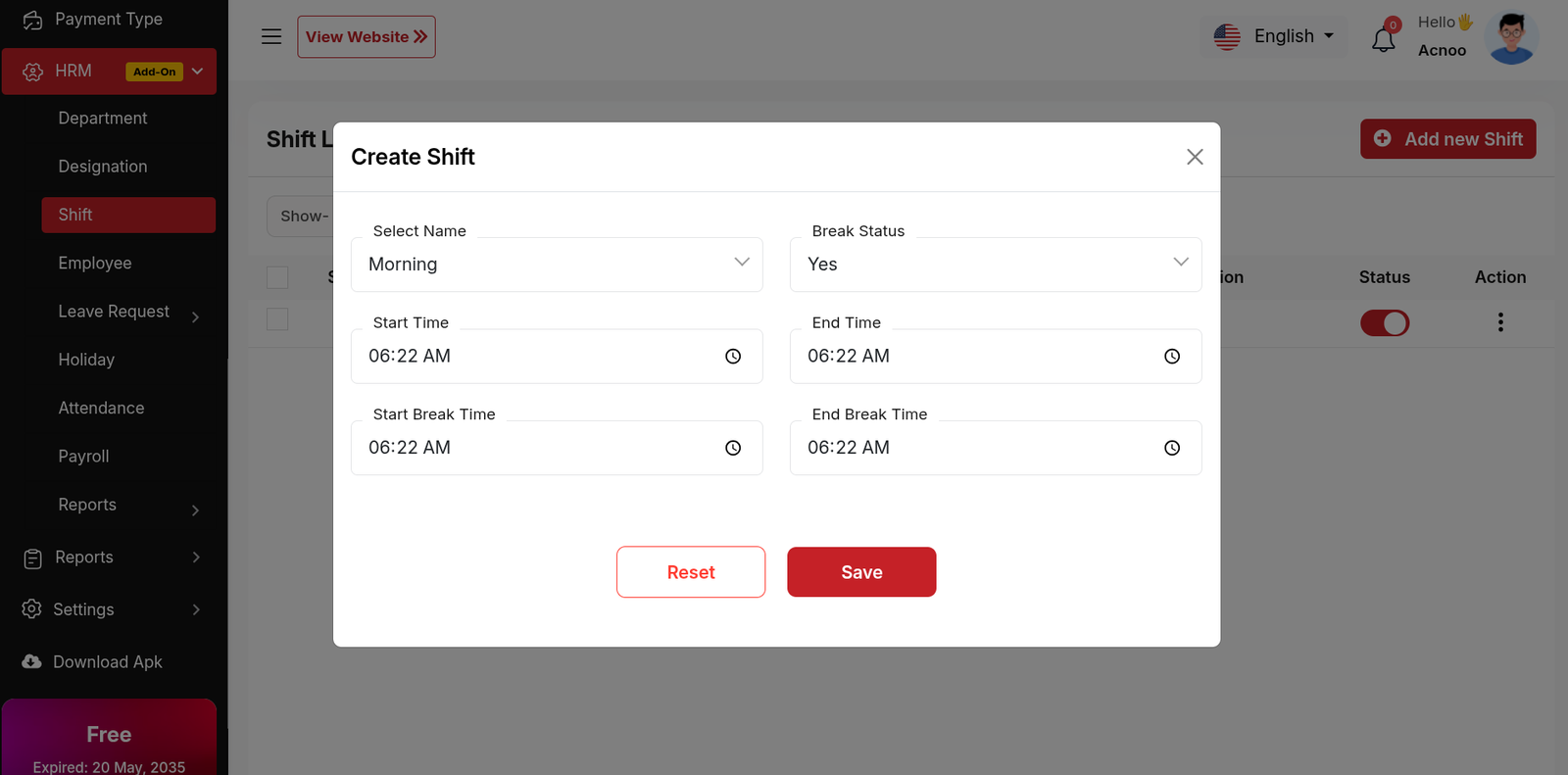The width and height of the screenshot is (1568, 775).
Task: Click the clock icon in Start Time field
Action: coord(733,357)
